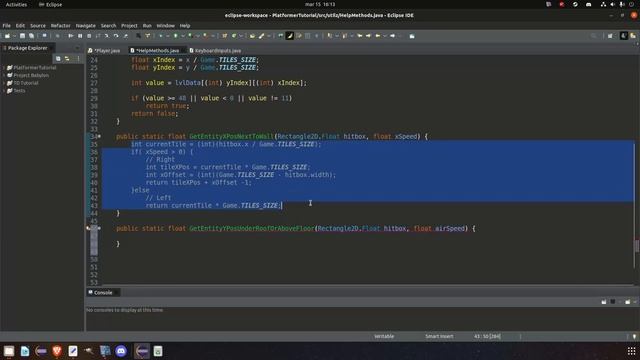Toggle Block Selection mode icon

click(307, 36)
